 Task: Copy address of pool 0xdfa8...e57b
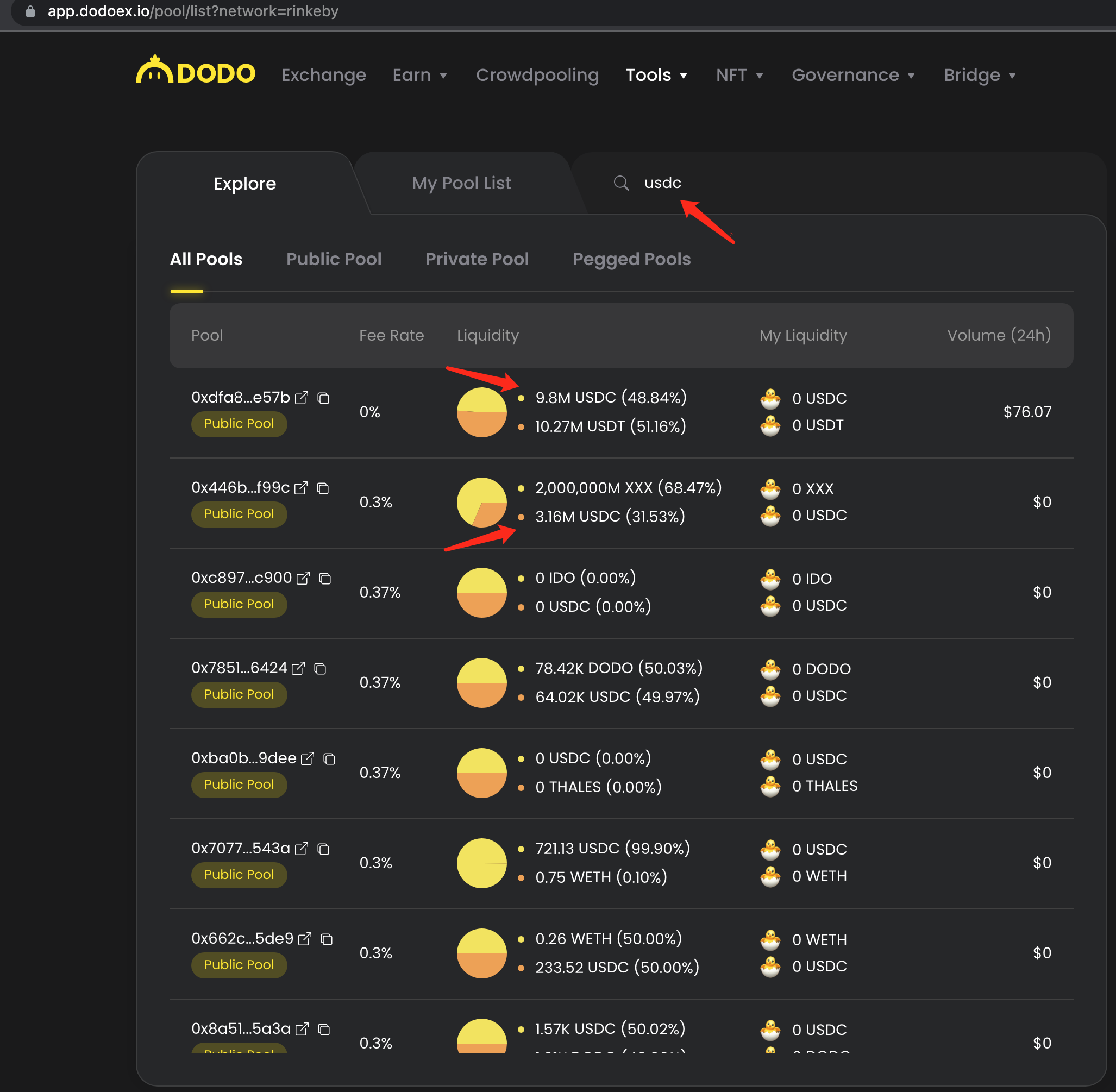(323, 398)
